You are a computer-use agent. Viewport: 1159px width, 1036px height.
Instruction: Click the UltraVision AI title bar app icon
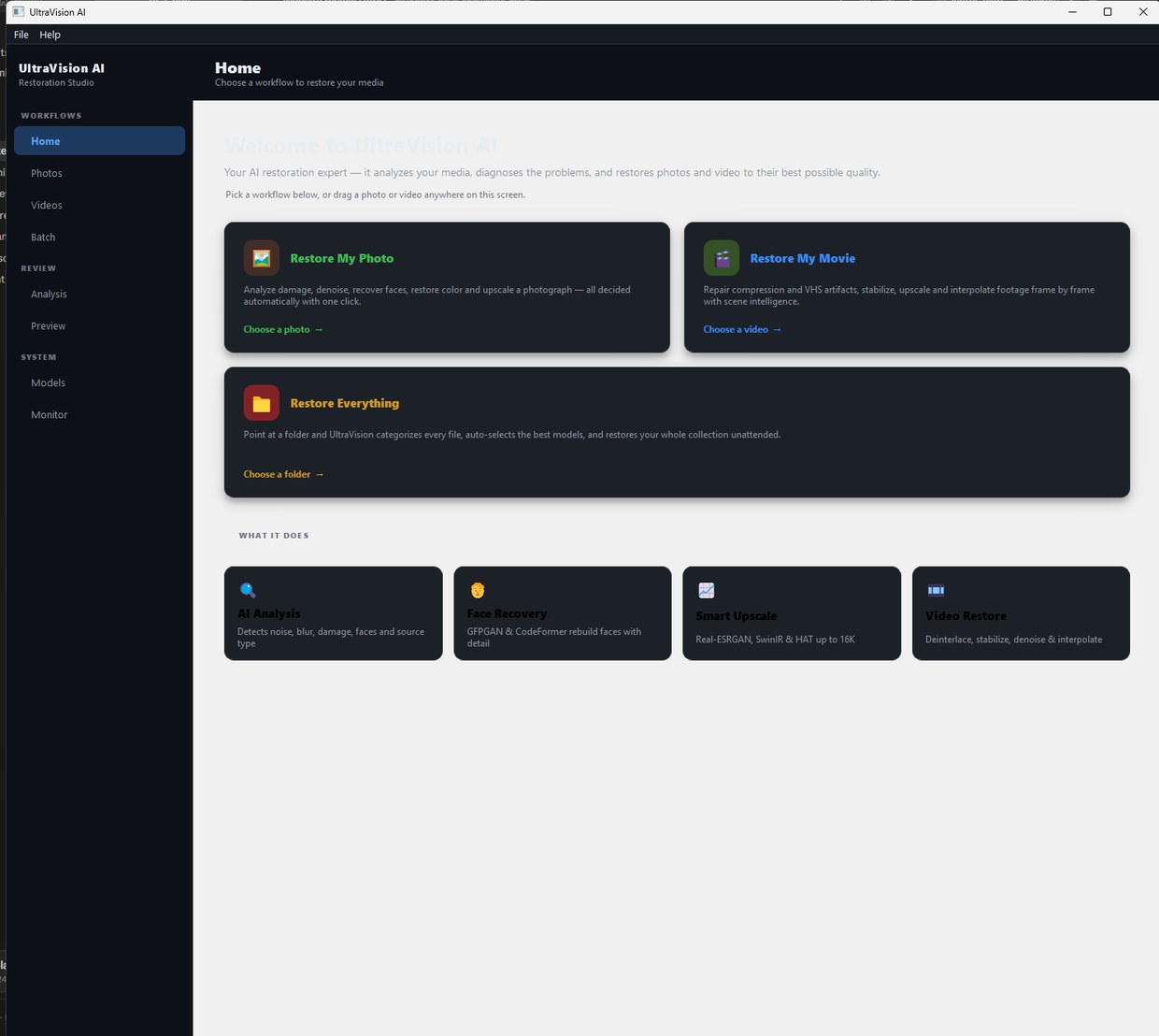(18, 12)
